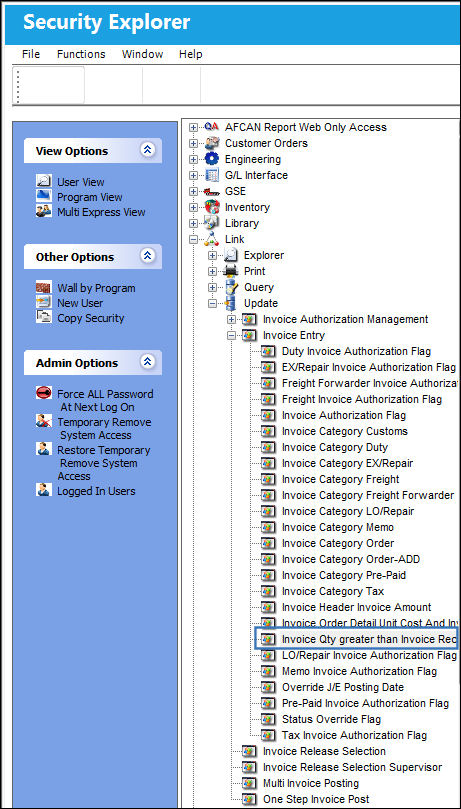Screen dimensions: 461x809
Task: Open the Help menu
Action: point(190,54)
